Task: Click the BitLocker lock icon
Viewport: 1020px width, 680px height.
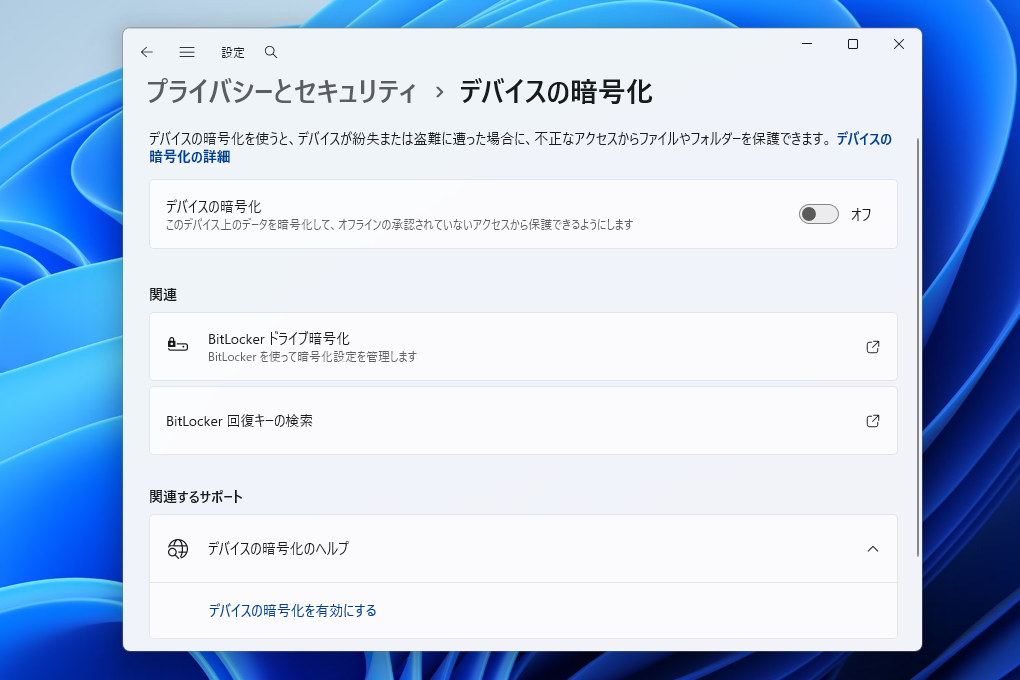Action: (177, 346)
